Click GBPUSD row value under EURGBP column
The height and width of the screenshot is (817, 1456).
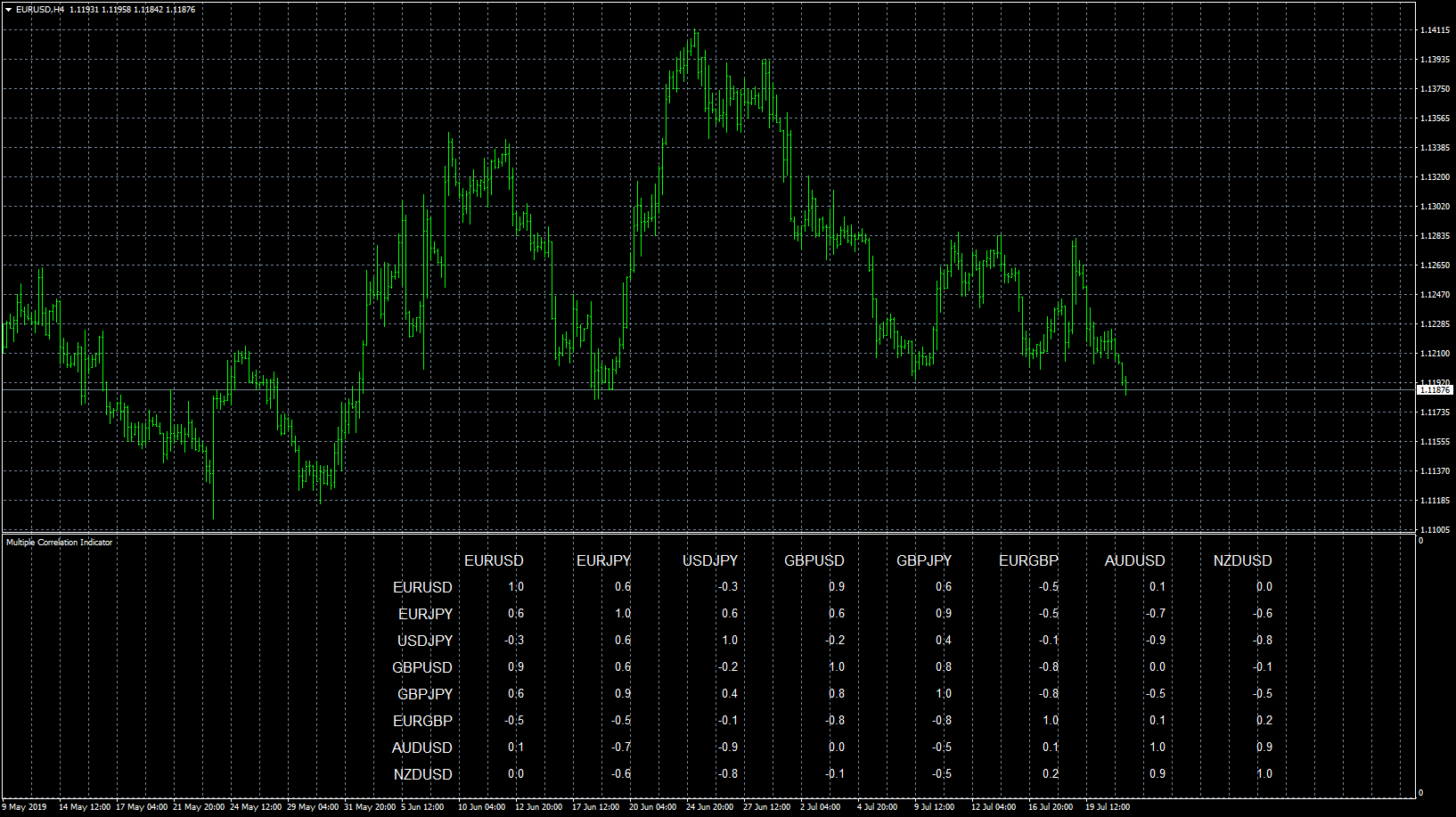1049,666
